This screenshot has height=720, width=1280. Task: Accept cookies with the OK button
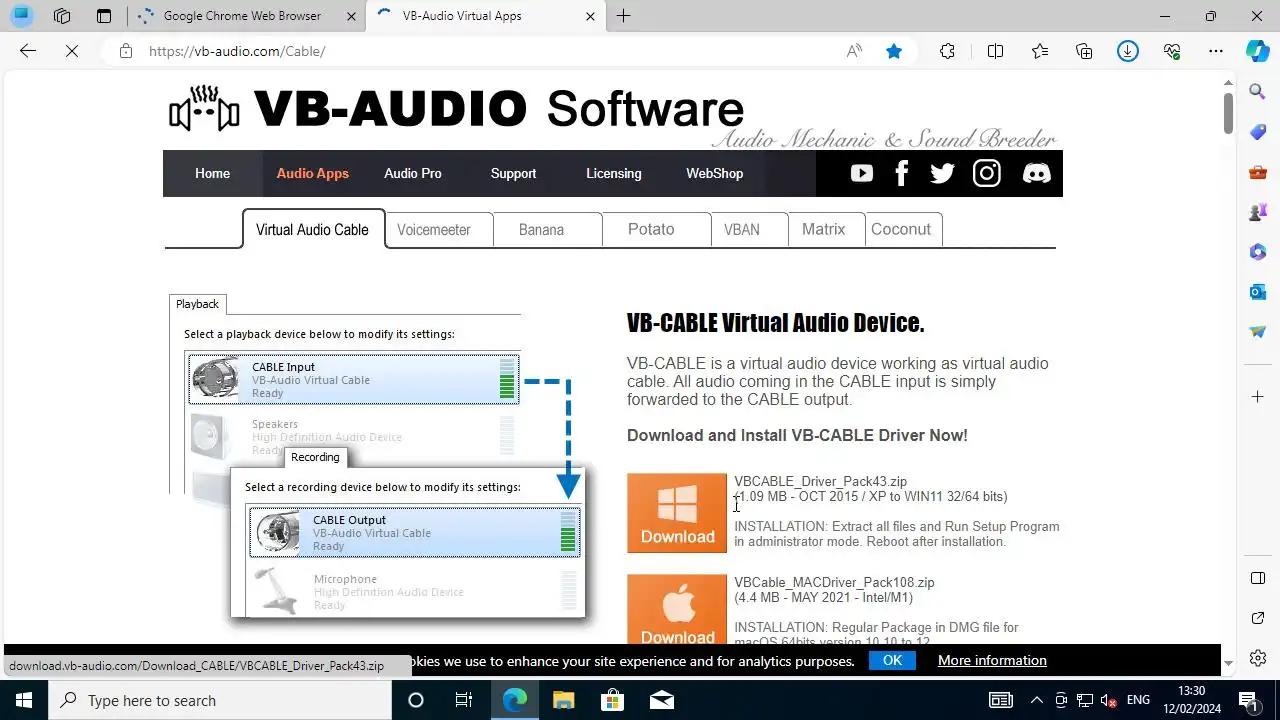pyautogui.click(x=893, y=660)
